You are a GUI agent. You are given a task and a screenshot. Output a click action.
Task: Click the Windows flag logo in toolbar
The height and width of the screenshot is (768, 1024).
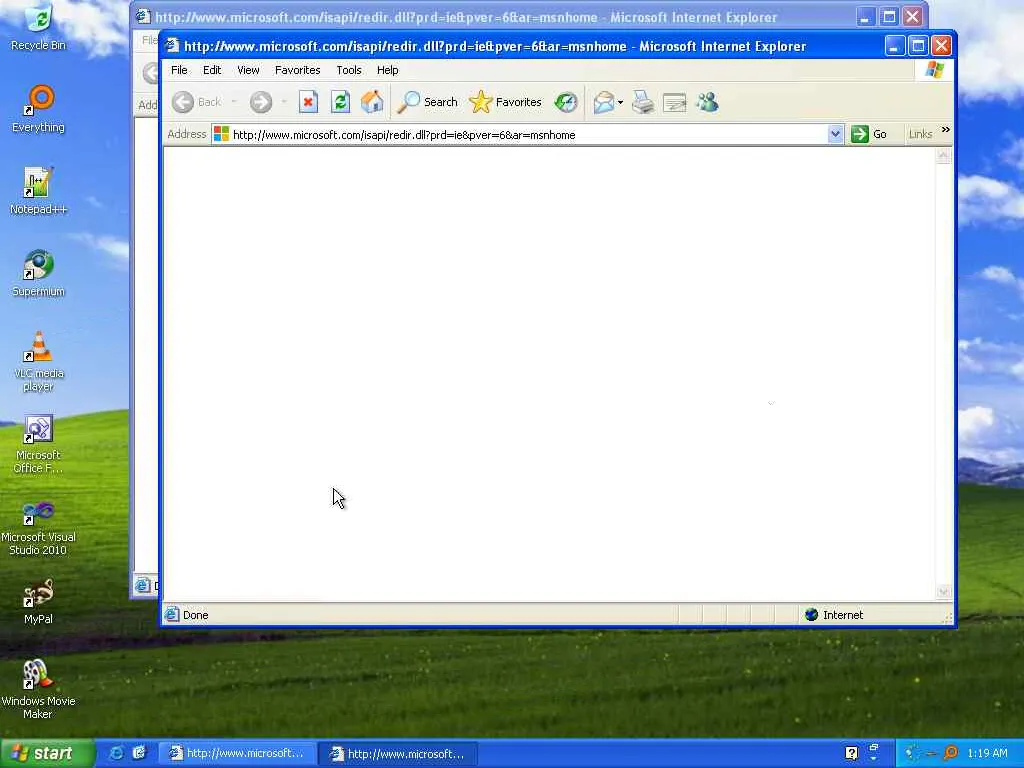tap(935, 70)
